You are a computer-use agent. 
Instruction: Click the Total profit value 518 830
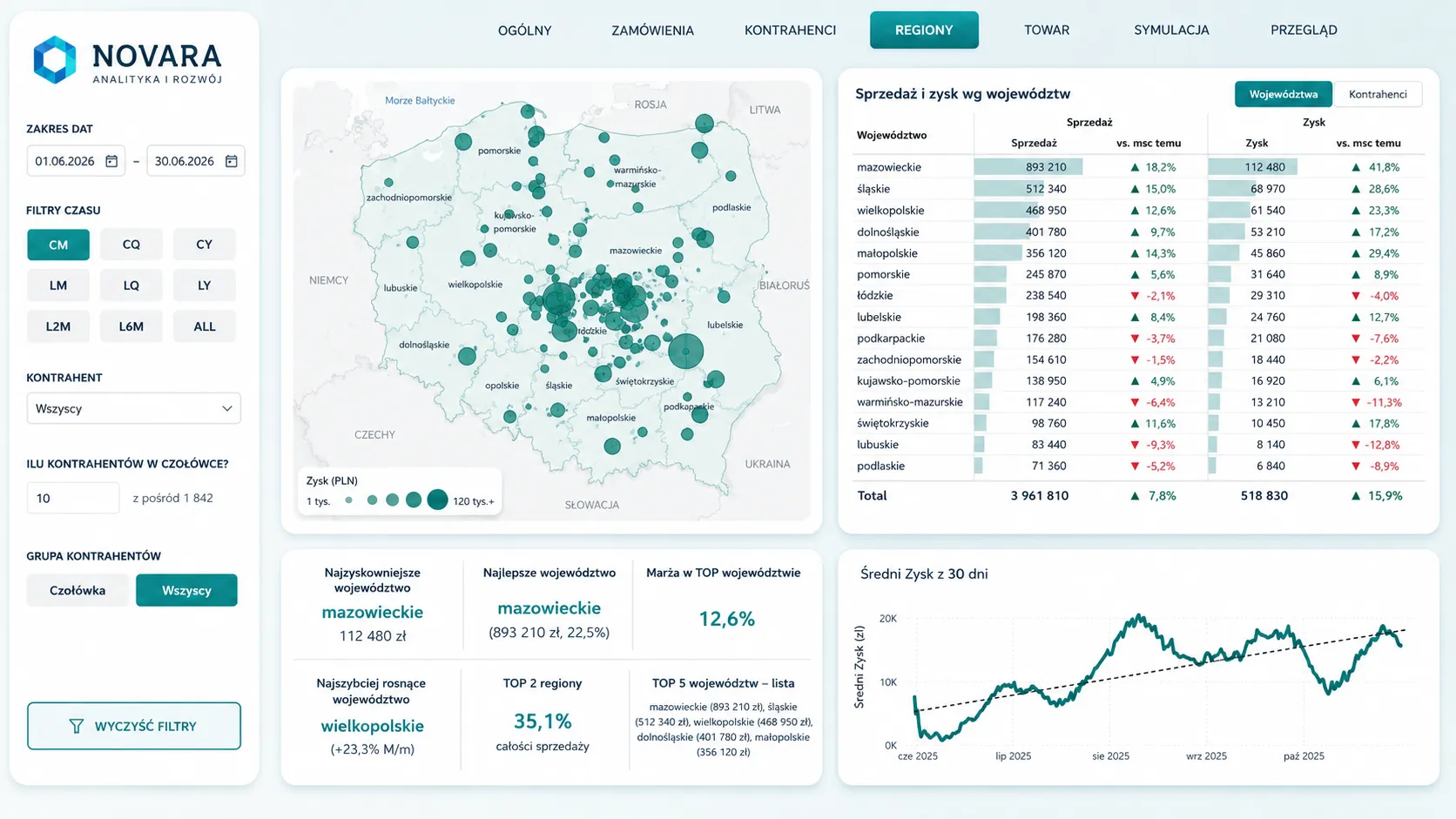[x=1264, y=496]
